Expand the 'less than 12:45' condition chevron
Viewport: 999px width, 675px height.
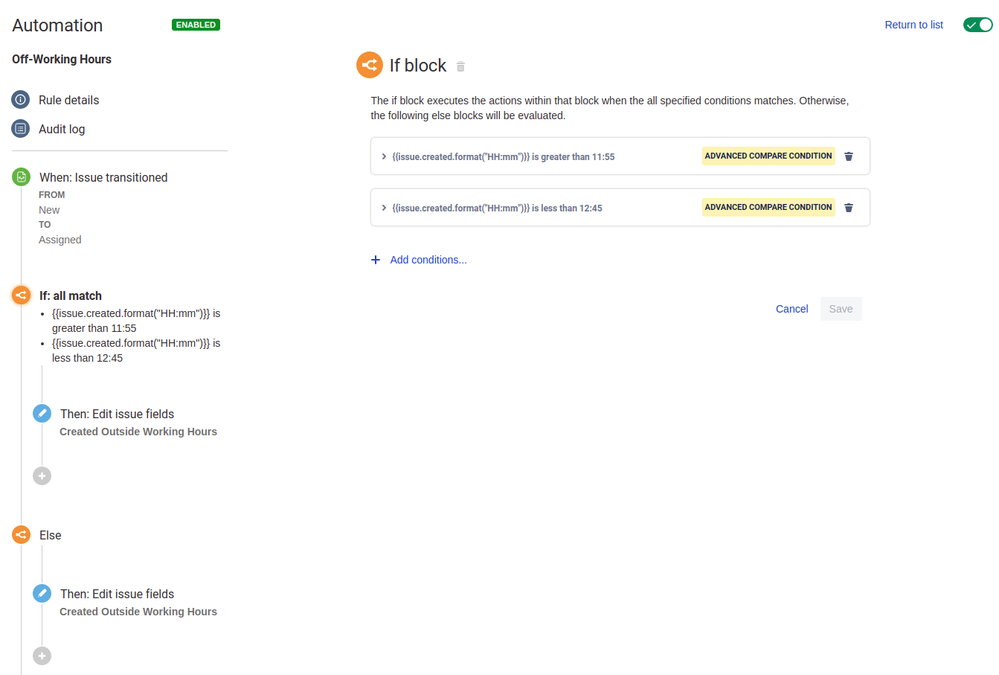click(x=383, y=207)
